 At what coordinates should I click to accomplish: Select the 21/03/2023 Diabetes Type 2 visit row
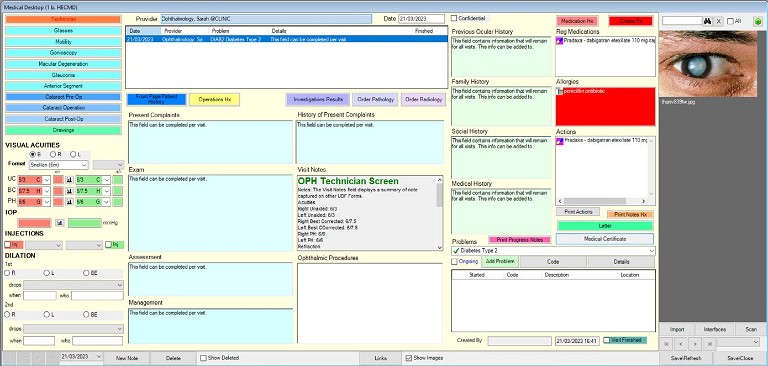pyautogui.click(x=287, y=39)
